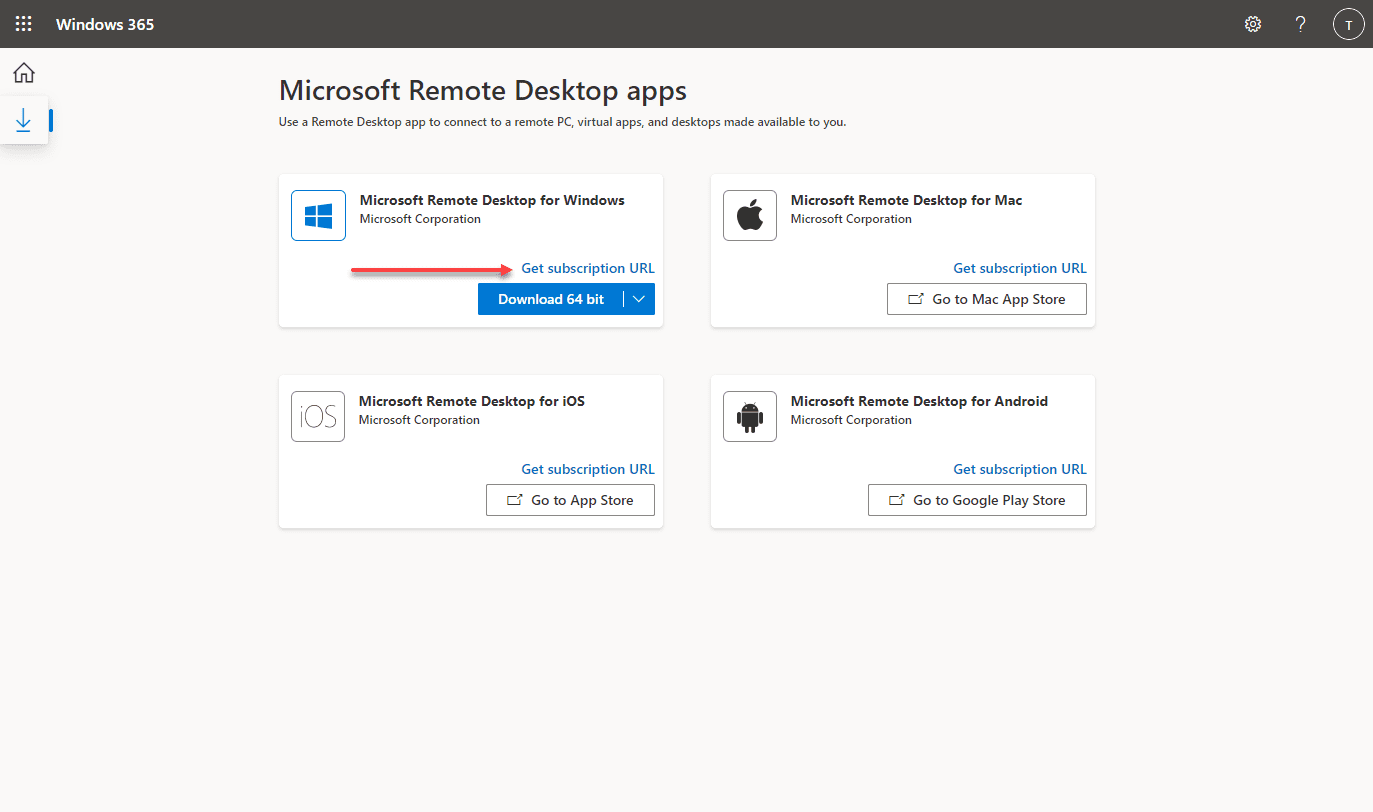Get subscription URL for Mac
Image resolution: width=1373 pixels, height=812 pixels.
(1019, 267)
